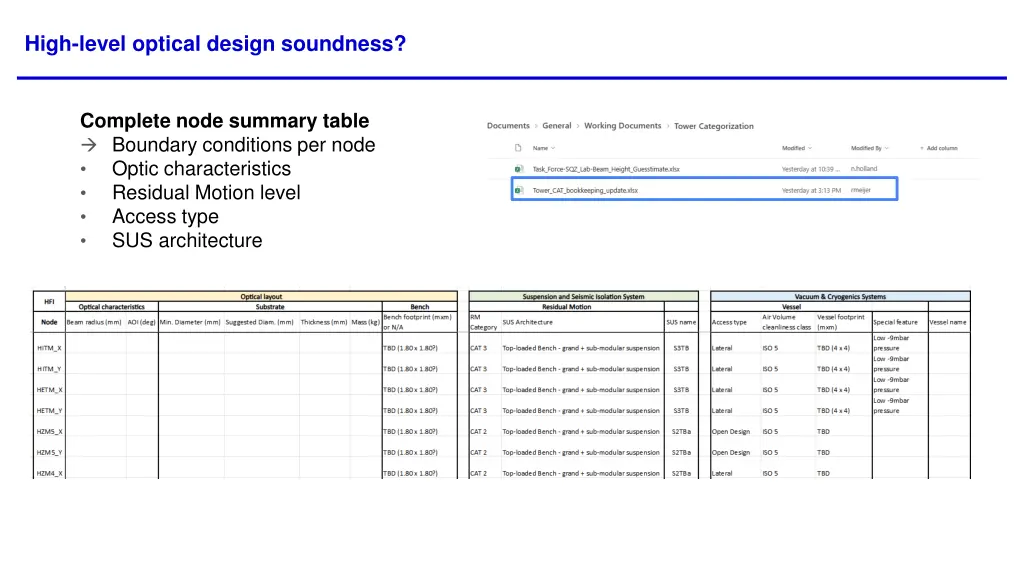This screenshot has height=576, width=1024.
Task: Click the 'Optical characteristics' subheader
Action: (112, 307)
